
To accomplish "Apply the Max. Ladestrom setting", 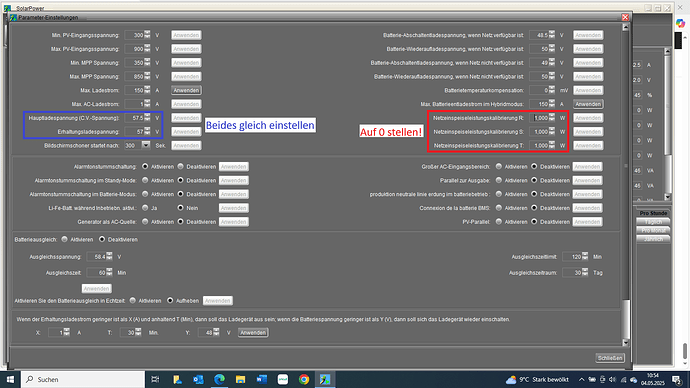I will [x=186, y=90].
